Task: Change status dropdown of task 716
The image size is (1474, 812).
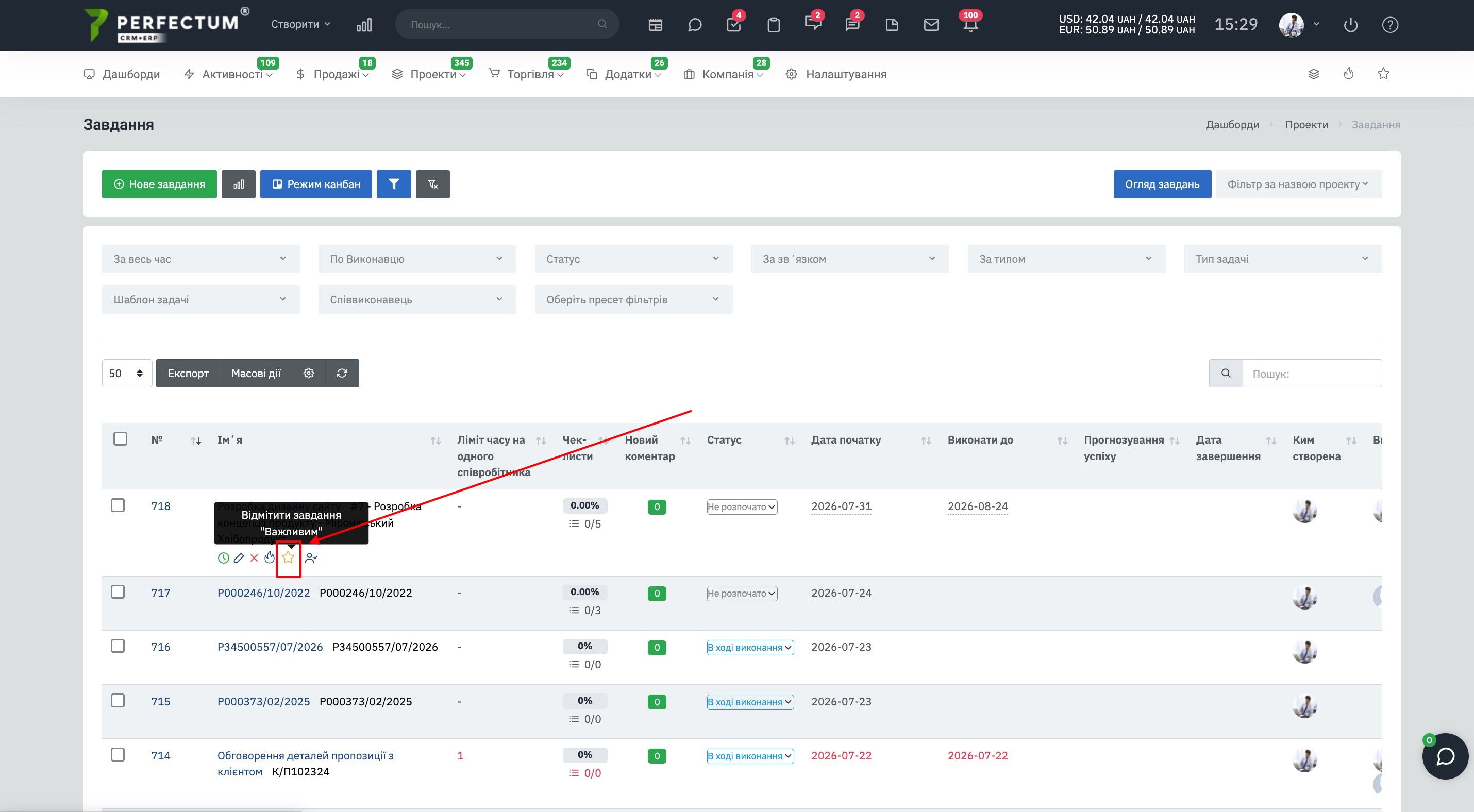Action: point(750,647)
